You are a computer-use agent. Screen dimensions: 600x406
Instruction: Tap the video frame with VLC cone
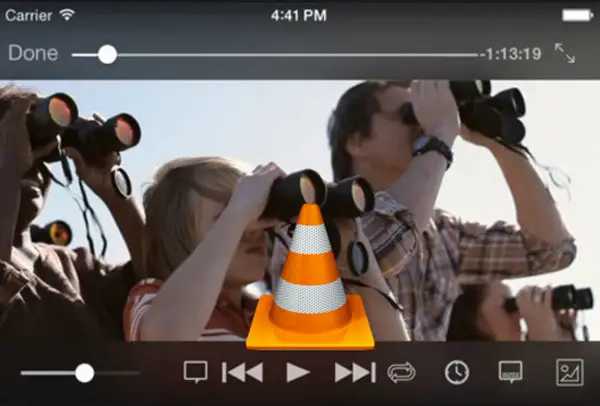point(300,210)
